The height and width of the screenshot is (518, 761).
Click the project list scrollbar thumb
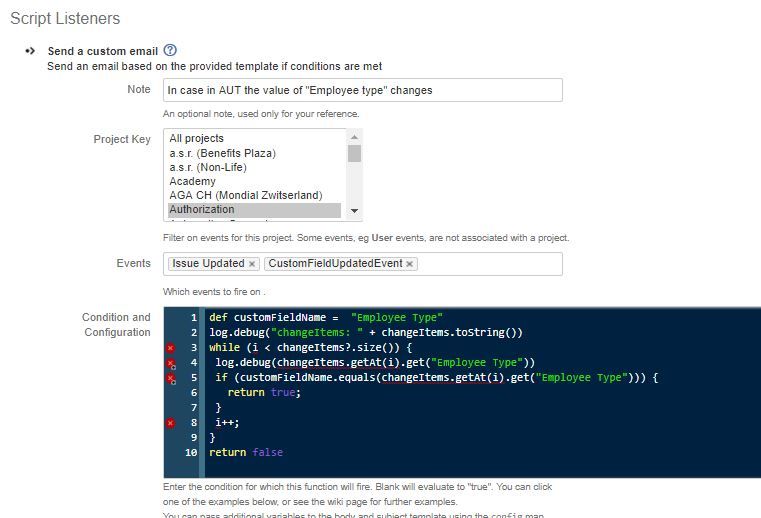354,153
